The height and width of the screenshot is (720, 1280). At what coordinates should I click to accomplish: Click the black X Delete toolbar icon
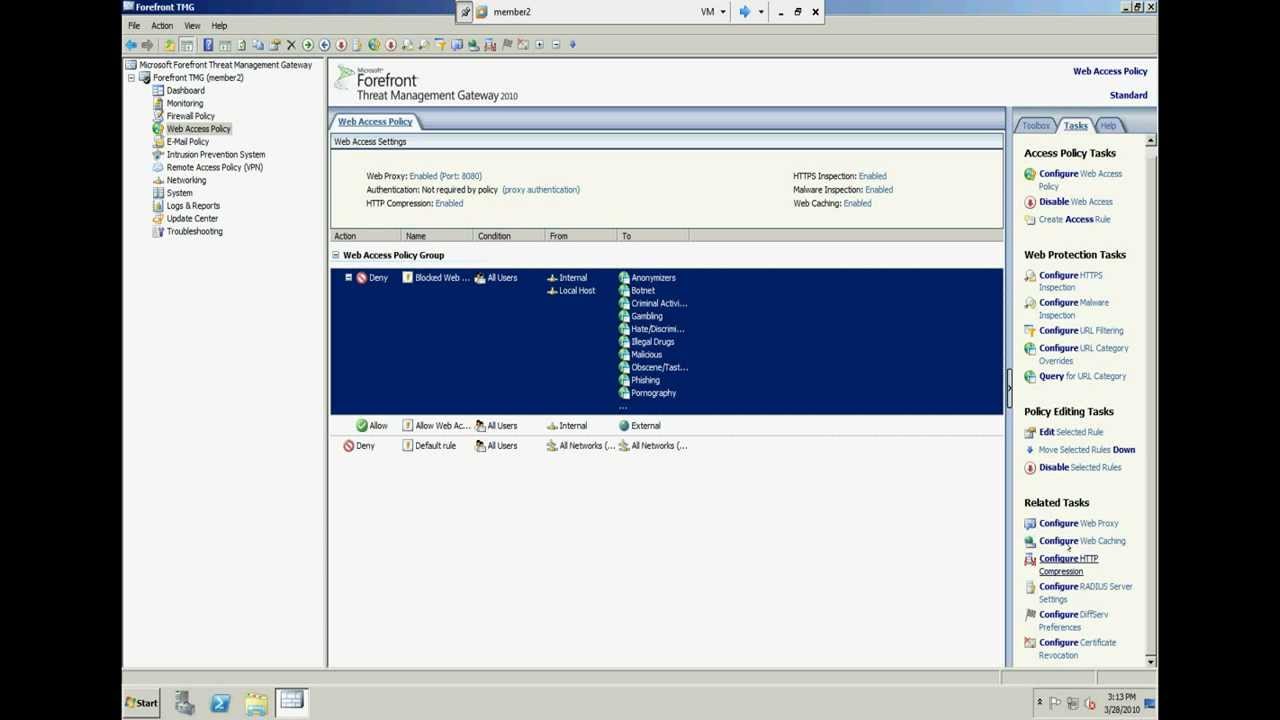pyautogui.click(x=291, y=44)
